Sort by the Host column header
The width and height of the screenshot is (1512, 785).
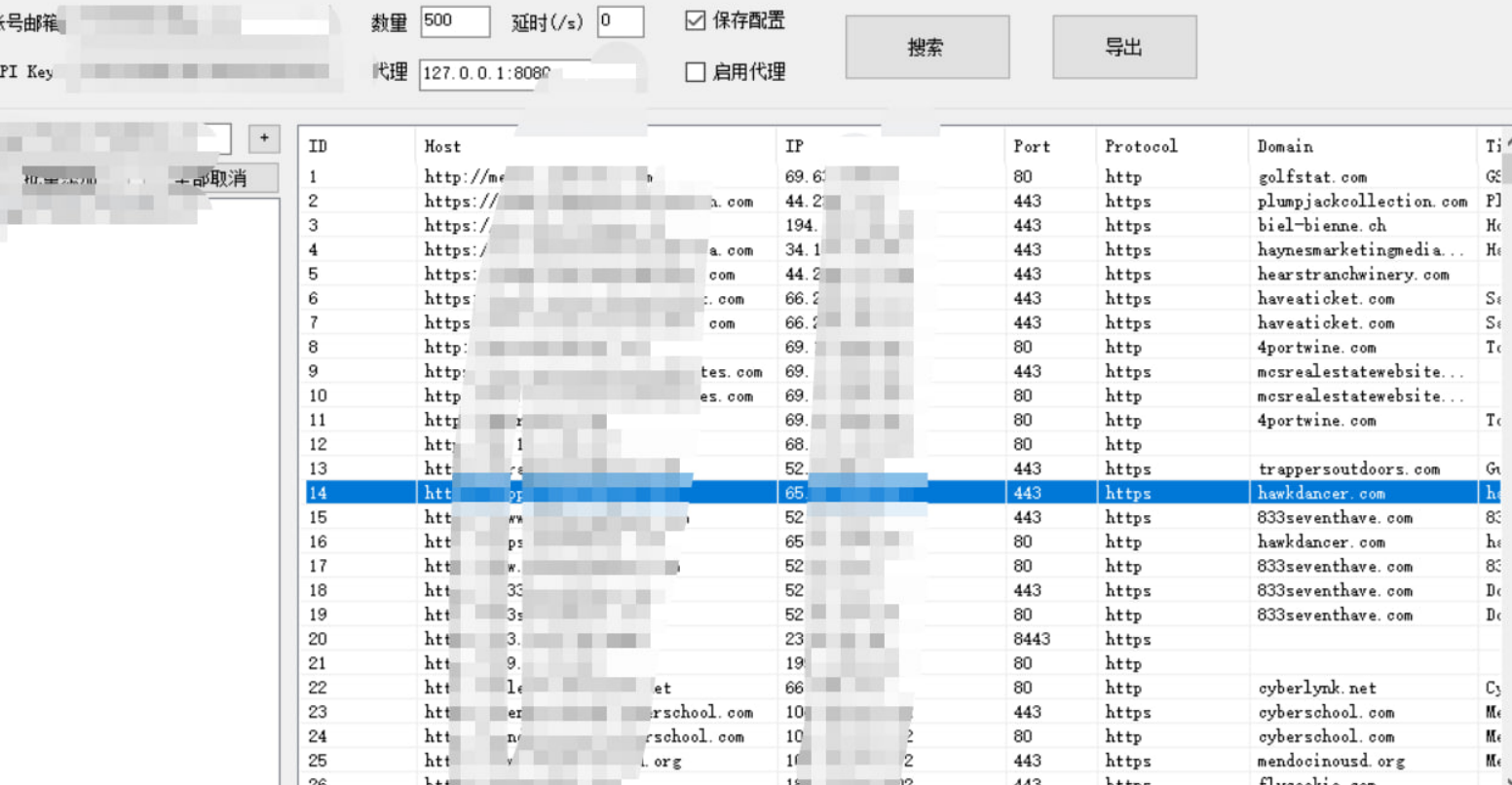442,146
